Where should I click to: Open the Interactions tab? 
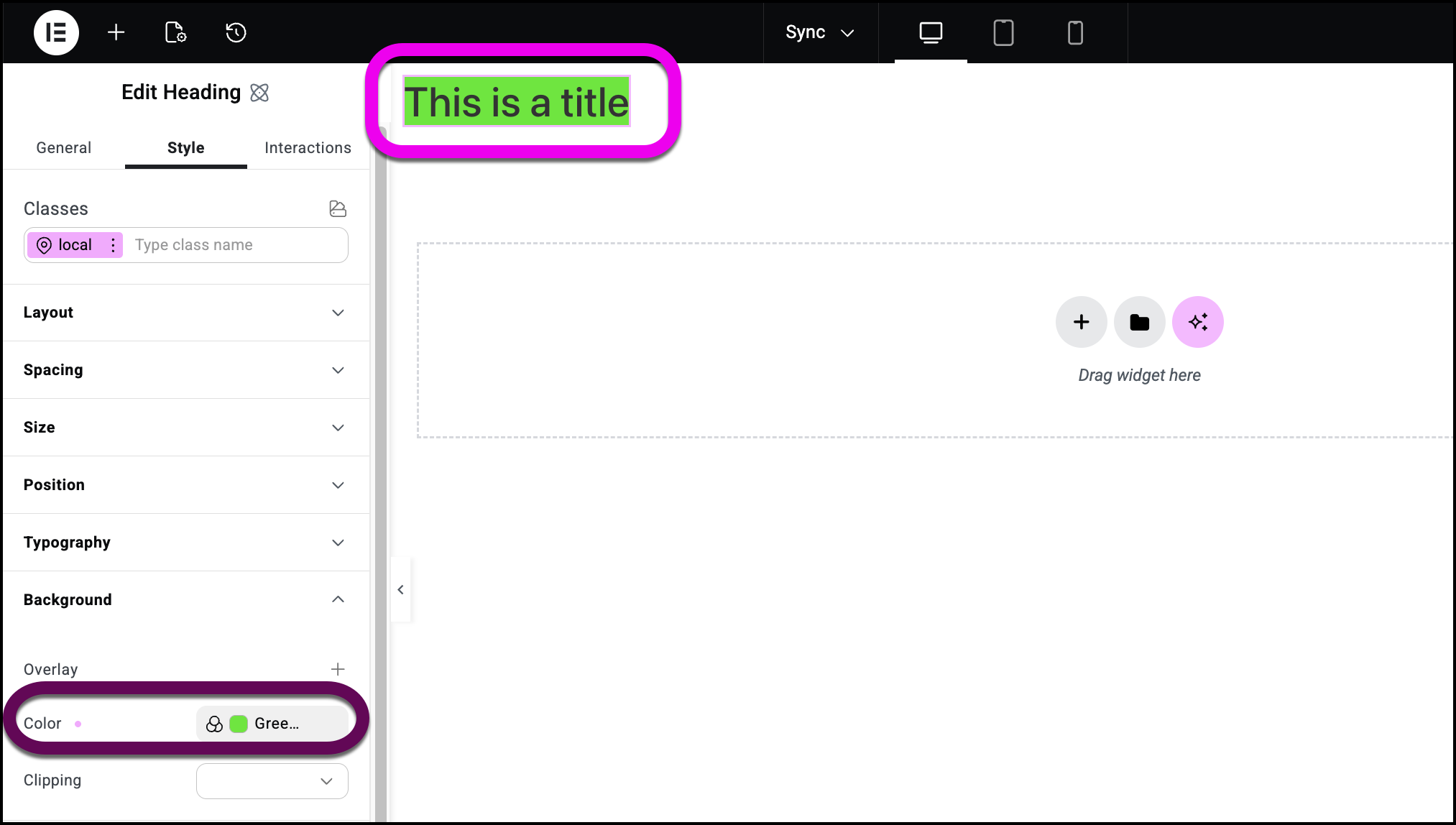click(308, 147)
